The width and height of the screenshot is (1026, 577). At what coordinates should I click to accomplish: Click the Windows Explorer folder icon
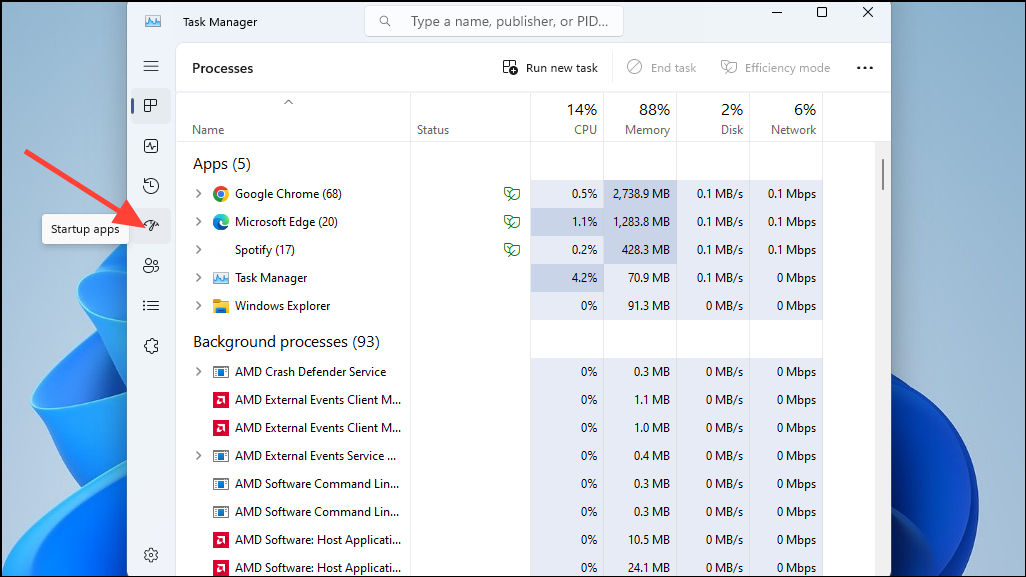(221, 306)
